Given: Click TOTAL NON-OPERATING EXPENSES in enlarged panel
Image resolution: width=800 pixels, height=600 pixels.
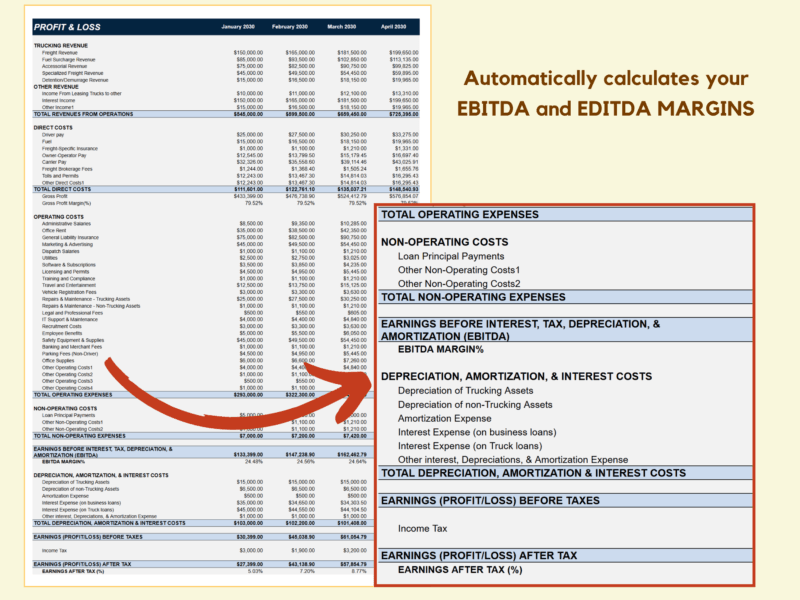Looking at the screenshot, I should tap(473, 297).
